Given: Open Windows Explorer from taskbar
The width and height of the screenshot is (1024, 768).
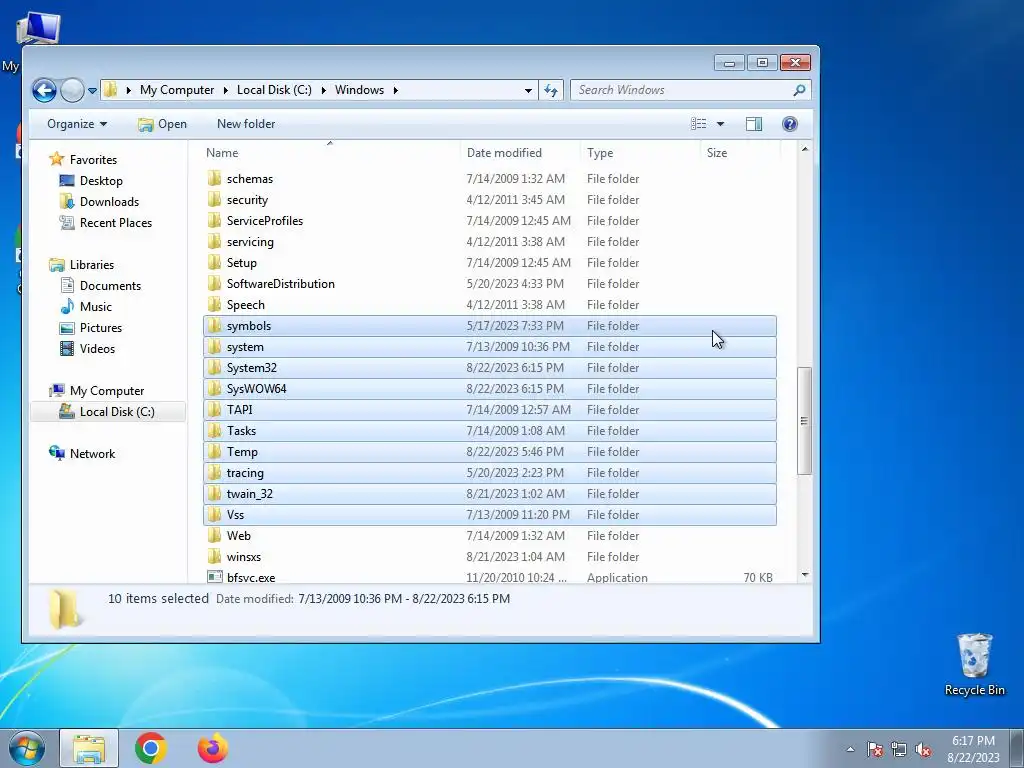Looking at the screenshot, I should pyautogui.click(x=89, y=748).
